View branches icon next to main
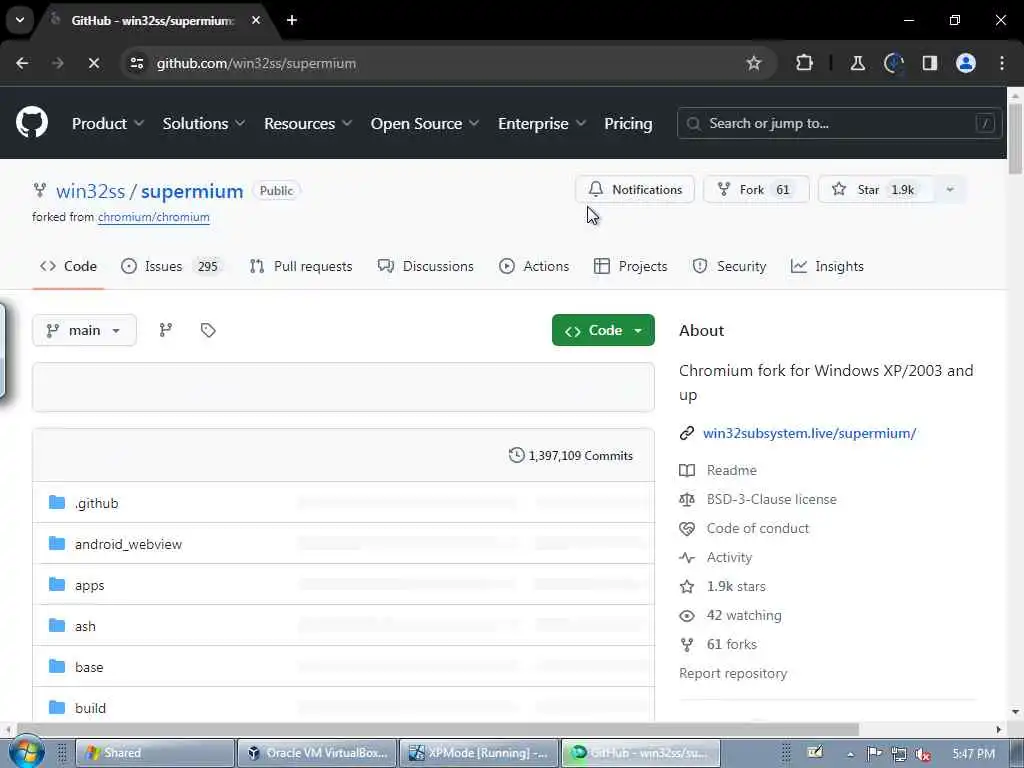1024x768 pixels. coord(166,330)
